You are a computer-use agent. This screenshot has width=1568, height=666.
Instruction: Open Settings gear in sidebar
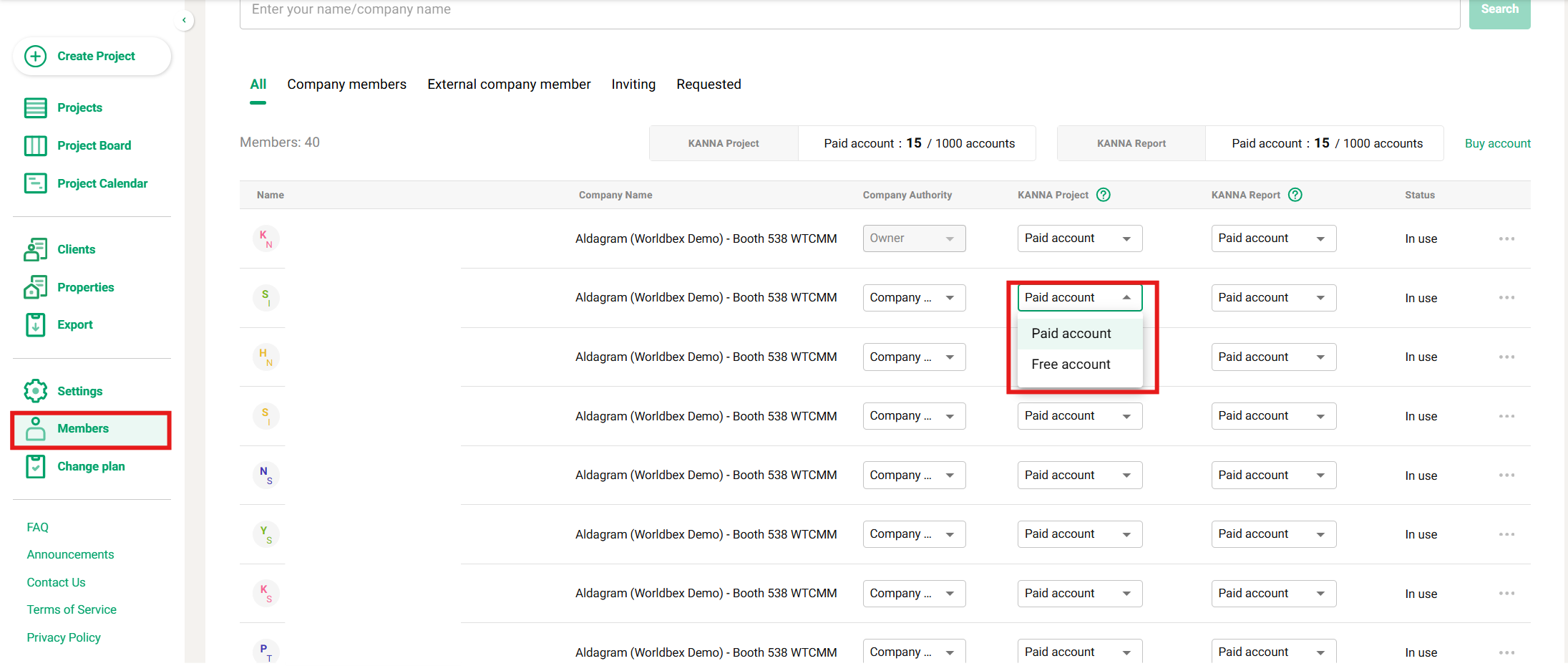pyautogui.click(x=35, y=391)
